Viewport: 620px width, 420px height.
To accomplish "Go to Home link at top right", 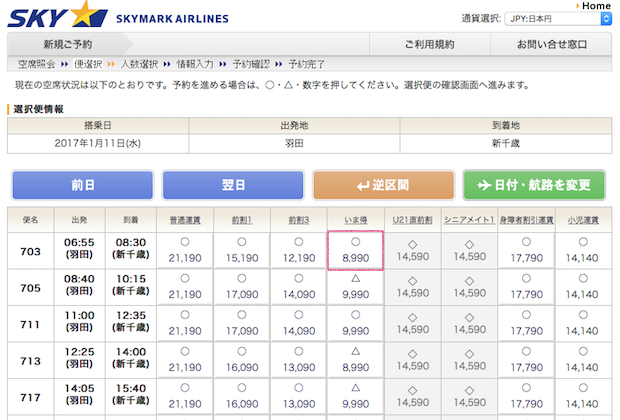I will coord(596,6).
